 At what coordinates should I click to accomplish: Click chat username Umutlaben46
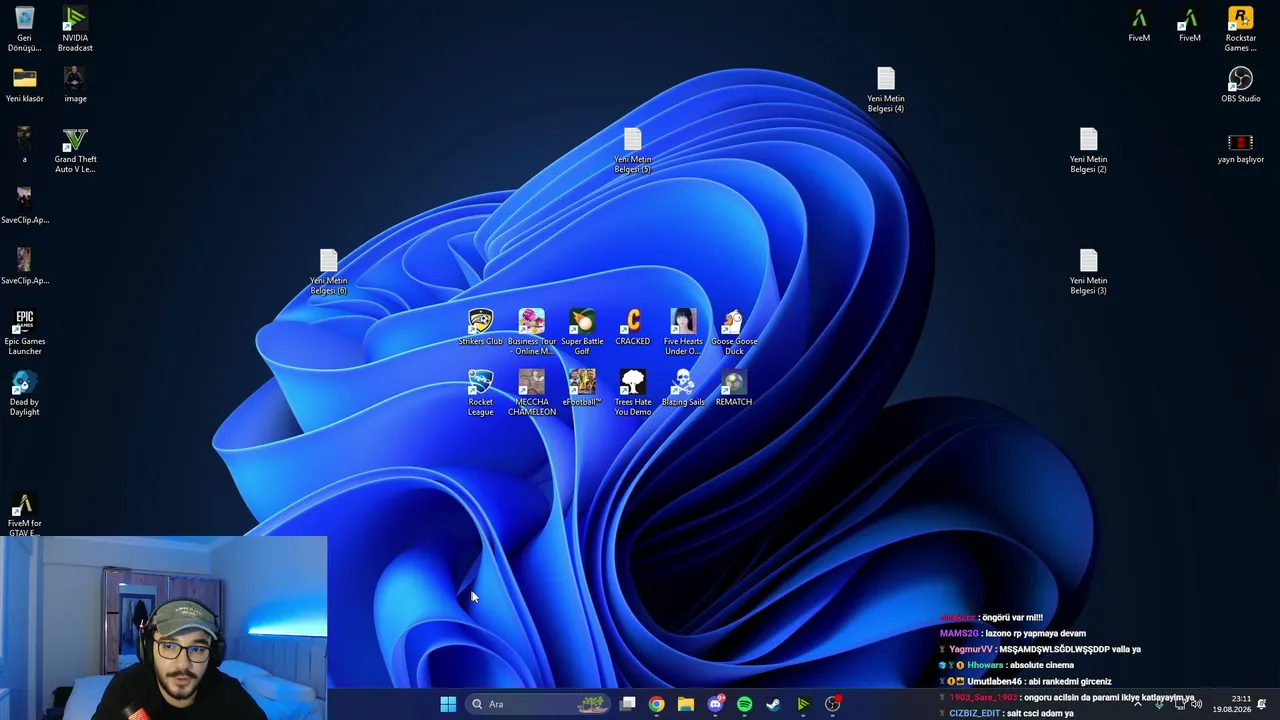pyautogui.click(x=994, y=681)
